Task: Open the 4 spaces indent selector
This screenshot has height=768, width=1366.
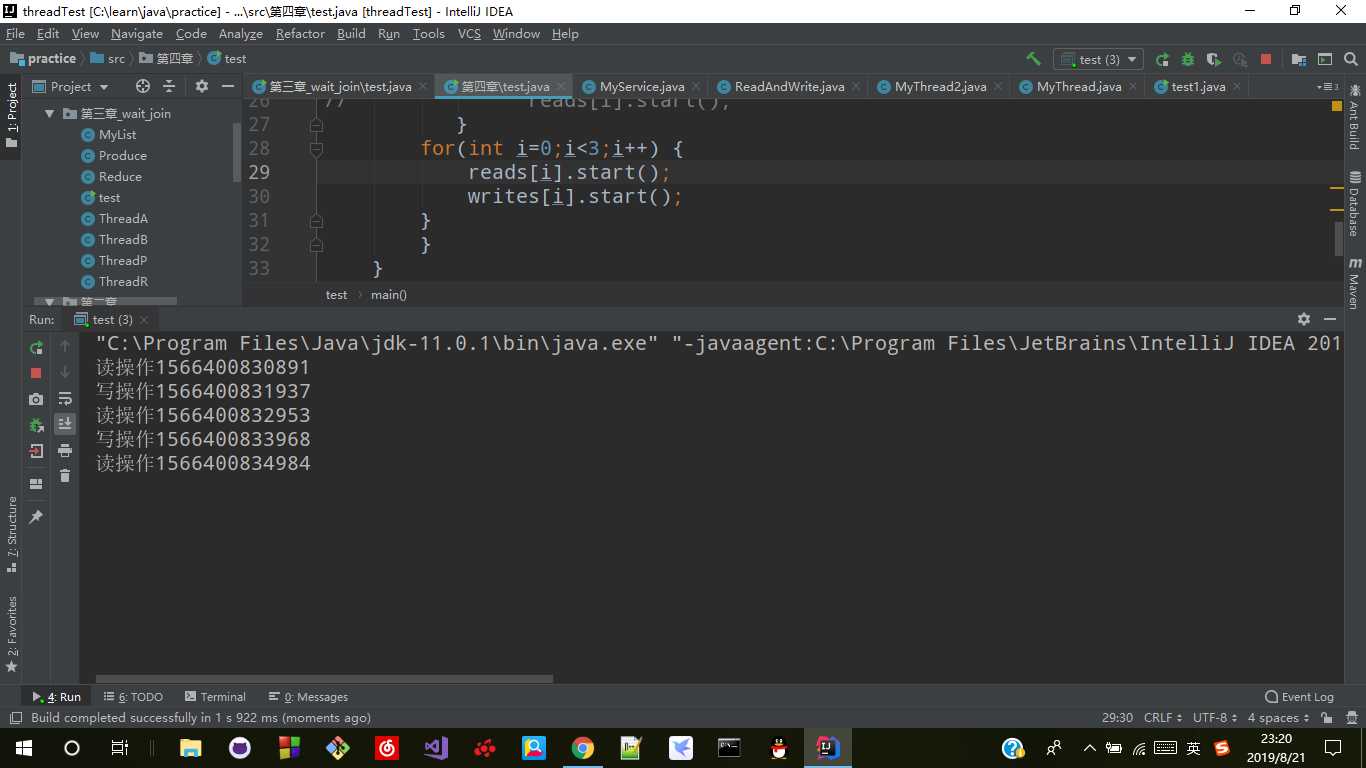Action: 1278,718
